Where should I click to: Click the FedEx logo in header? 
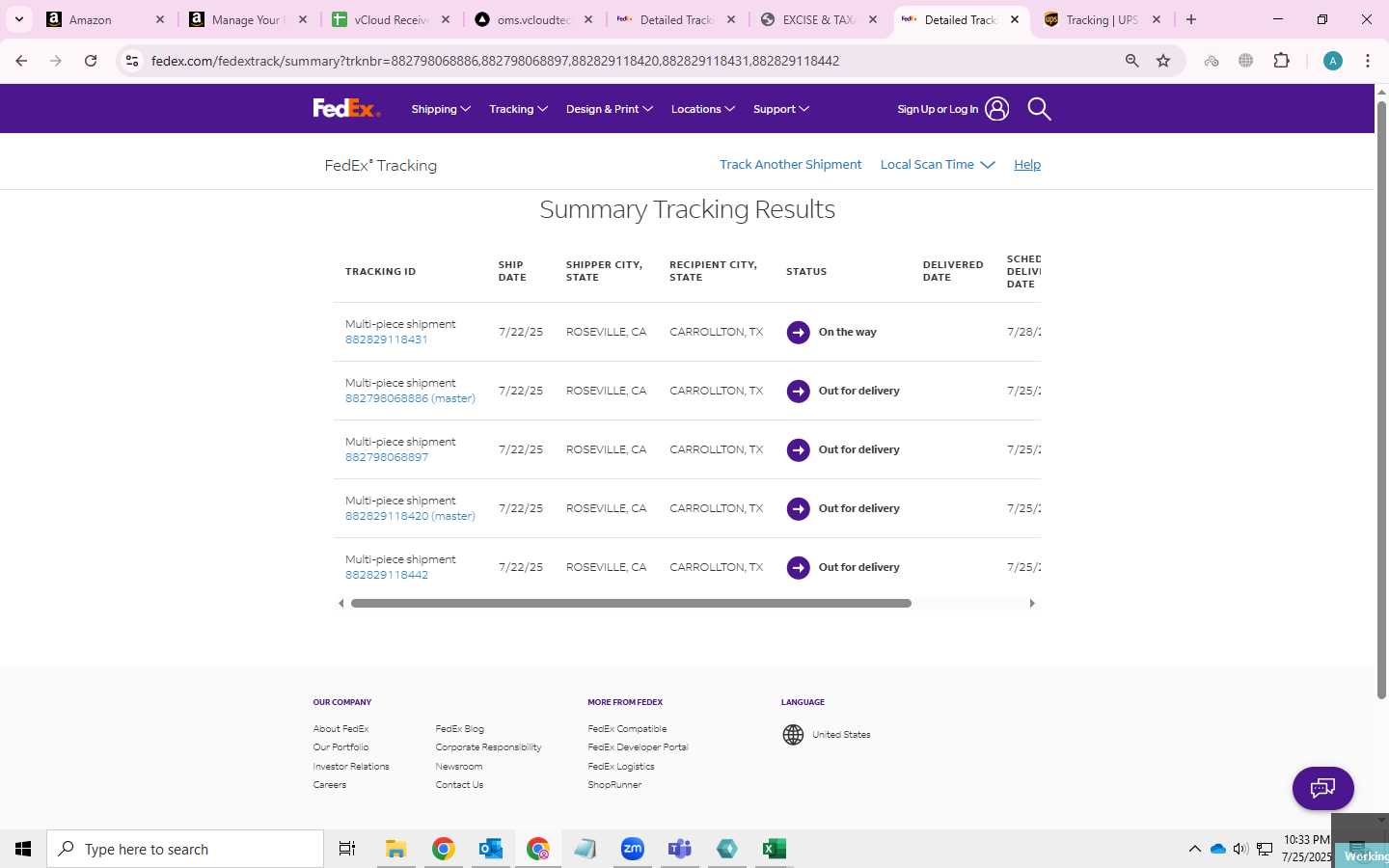point(346,108)
